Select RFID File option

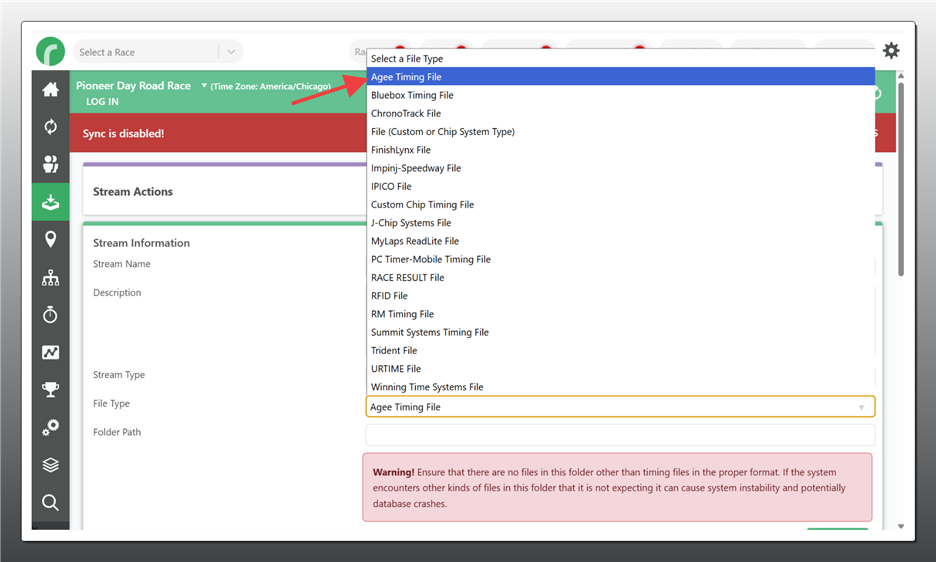tap(620, 296)
